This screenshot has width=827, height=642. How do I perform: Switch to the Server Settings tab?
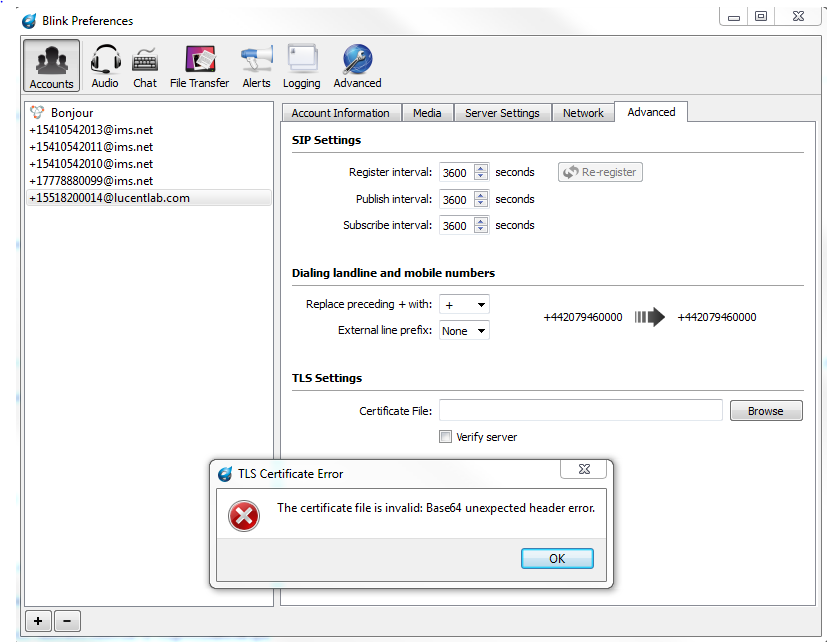[x=502, y=113]
